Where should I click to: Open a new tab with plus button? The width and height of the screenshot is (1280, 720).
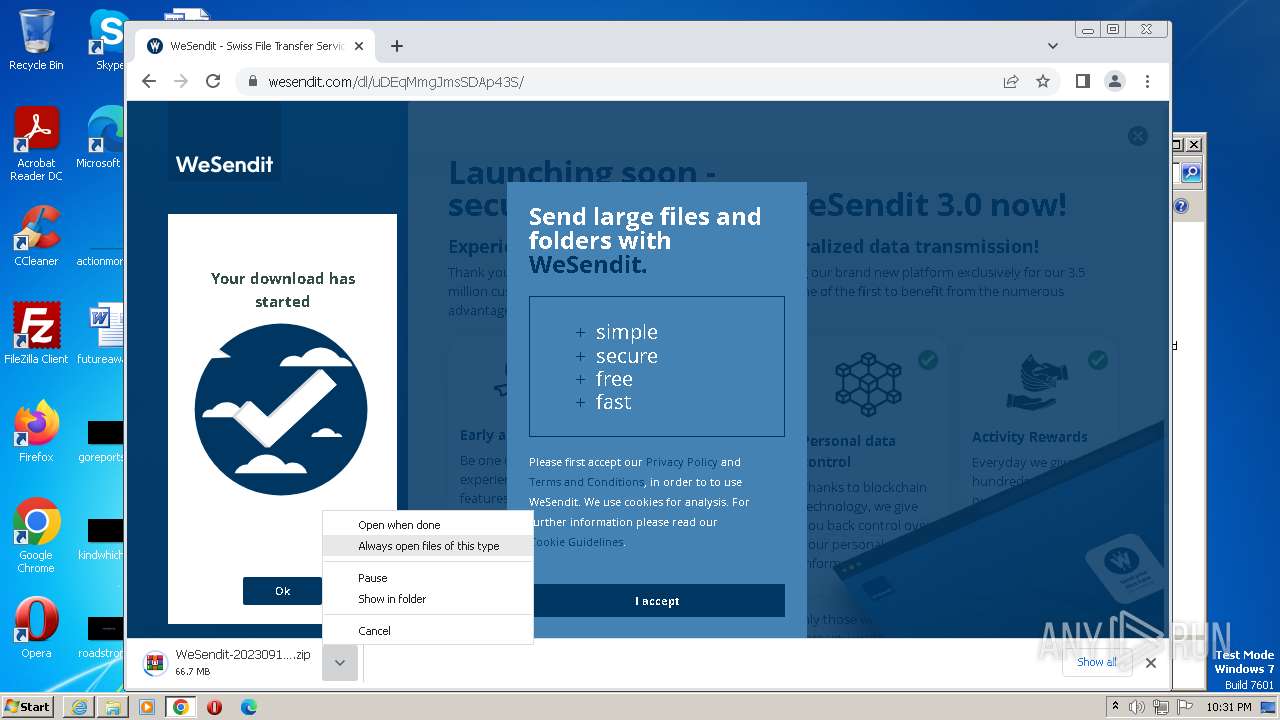pyautogui.click(x=397, y=46)
